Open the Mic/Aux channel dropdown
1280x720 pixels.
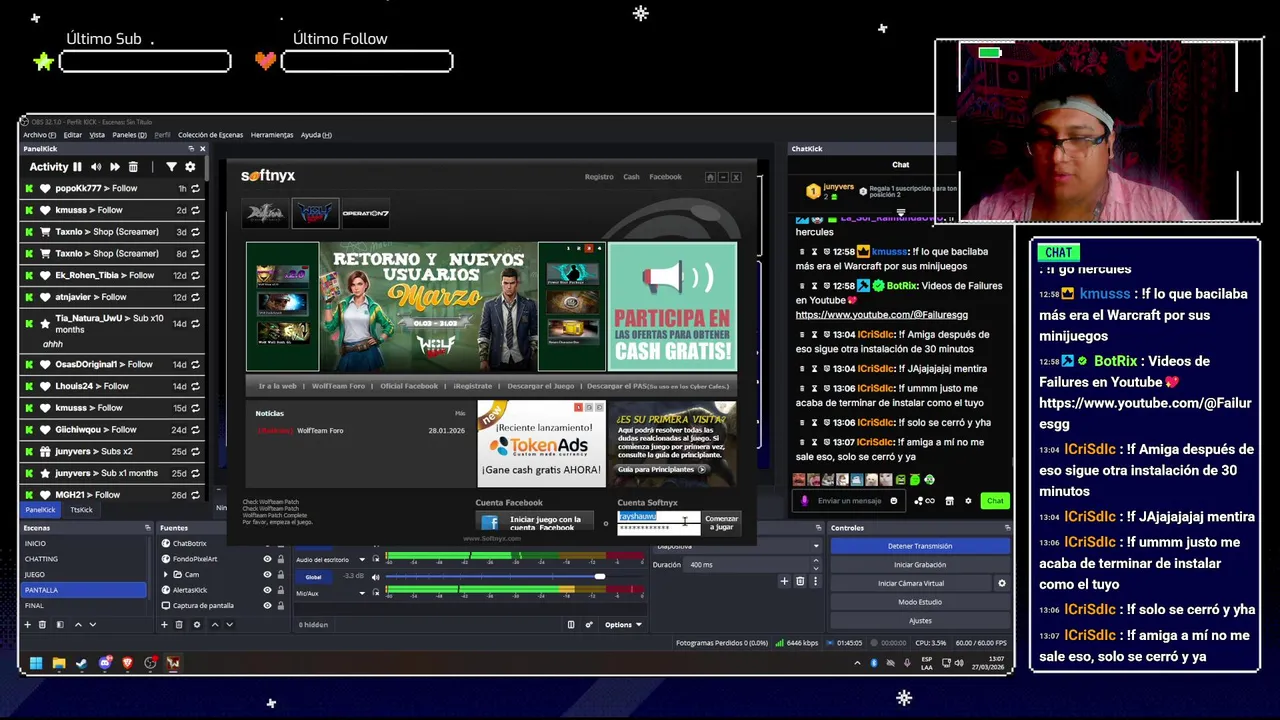coord(362,593)
